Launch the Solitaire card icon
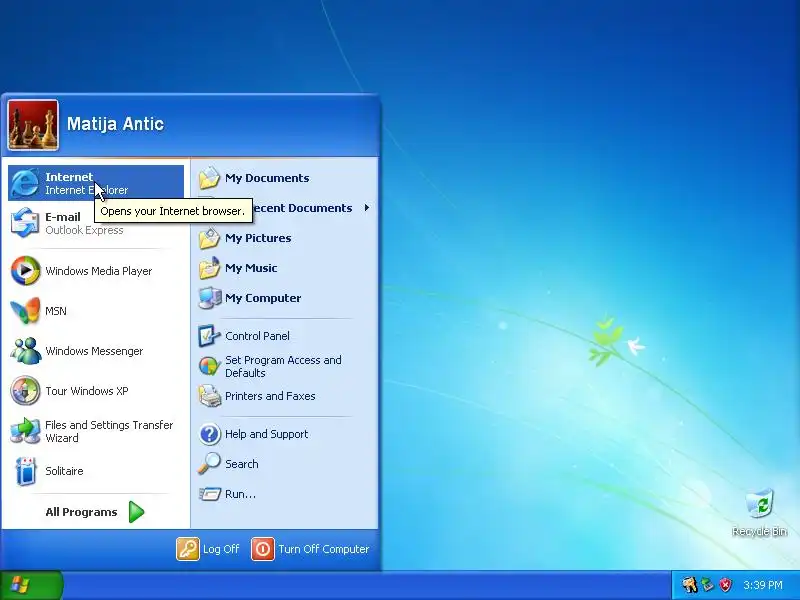Image resolution: width=800 pixels, height=600 pixels. click(25, 471)
